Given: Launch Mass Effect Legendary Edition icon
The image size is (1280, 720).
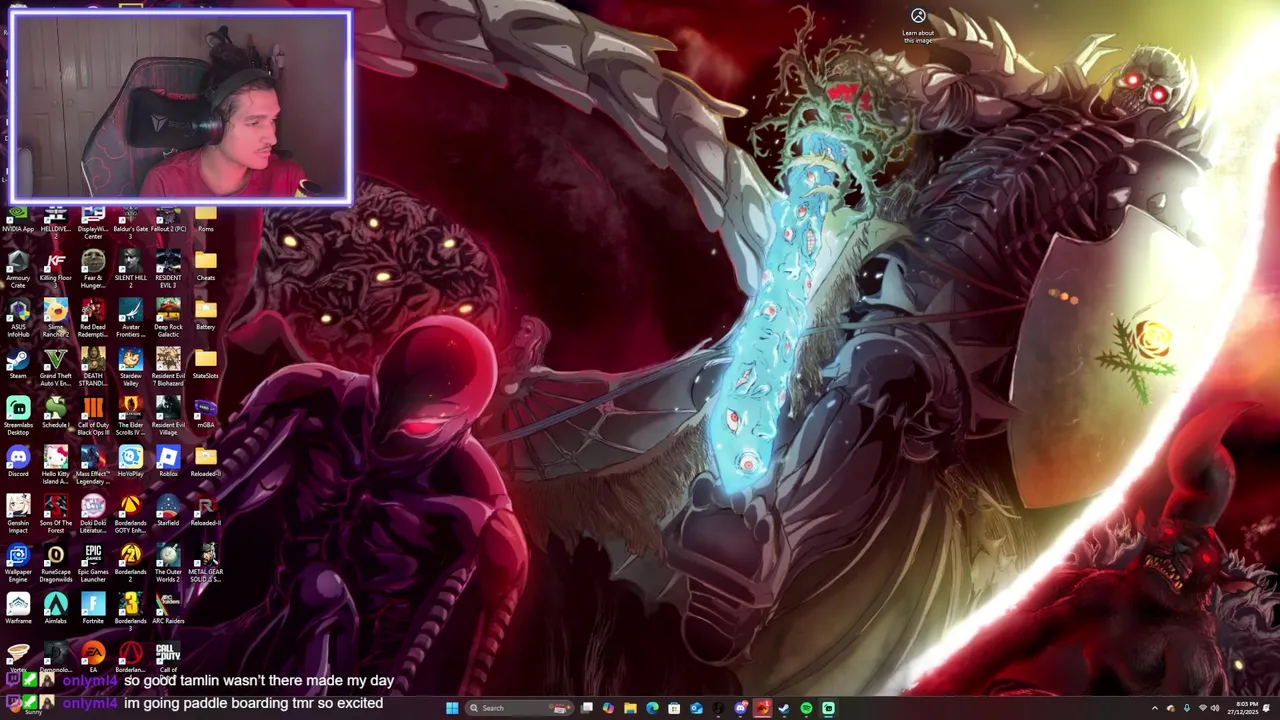Looking at the screenshot, I should coord(93,463).
